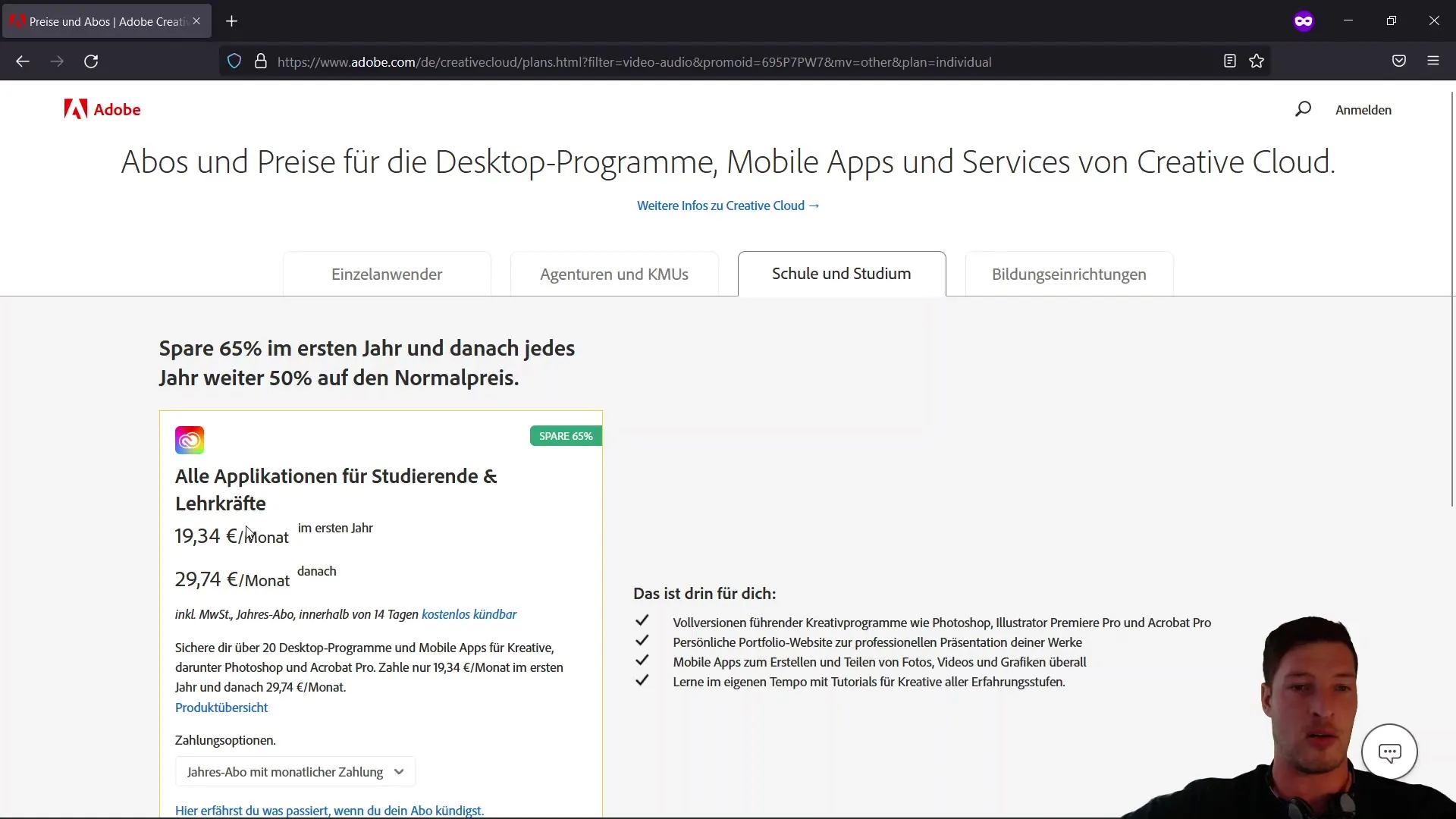Restore down the browser window

pyautogui.click(x=1391, y=21)
